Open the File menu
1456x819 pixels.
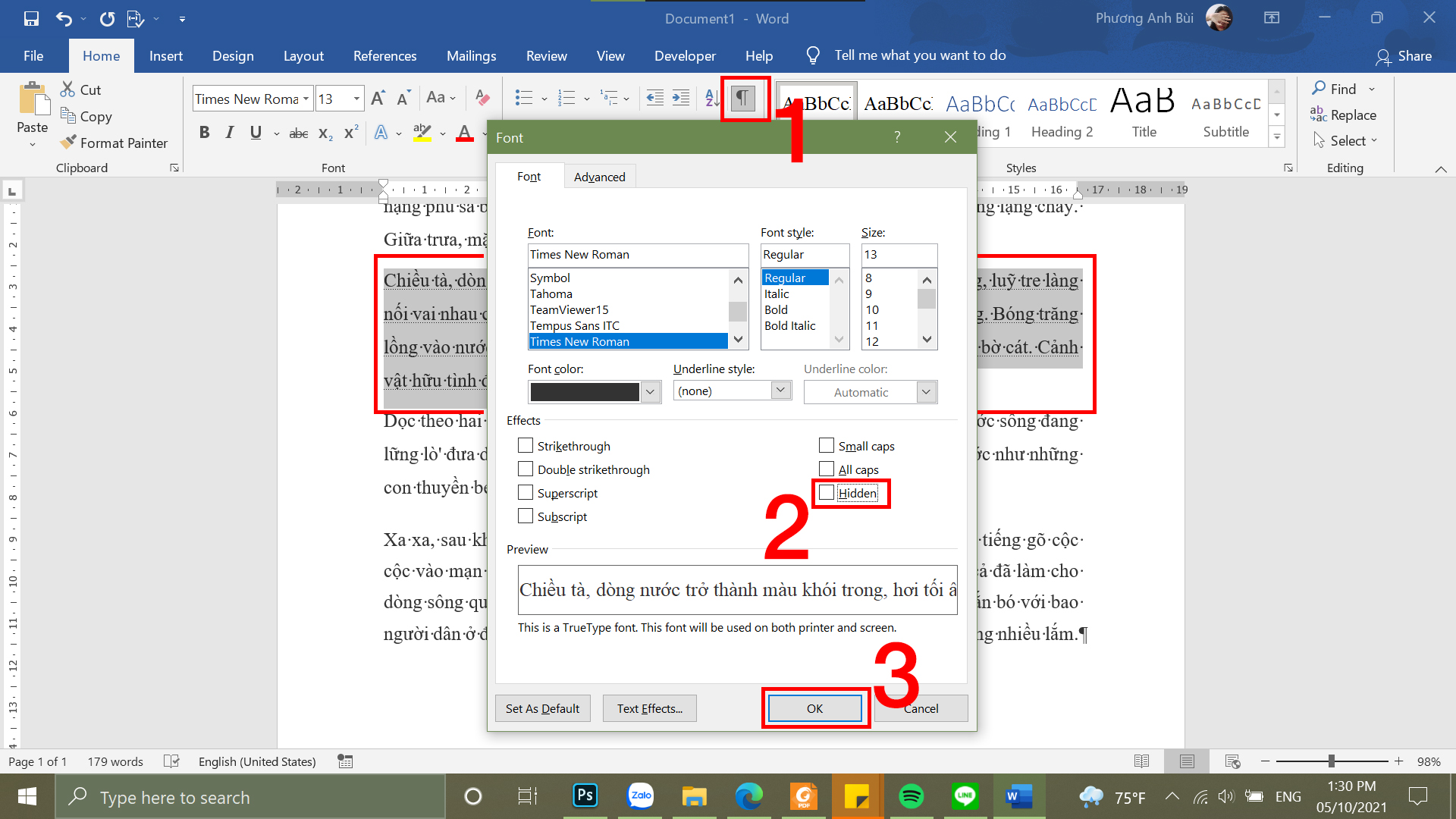[x=33, y=56]
